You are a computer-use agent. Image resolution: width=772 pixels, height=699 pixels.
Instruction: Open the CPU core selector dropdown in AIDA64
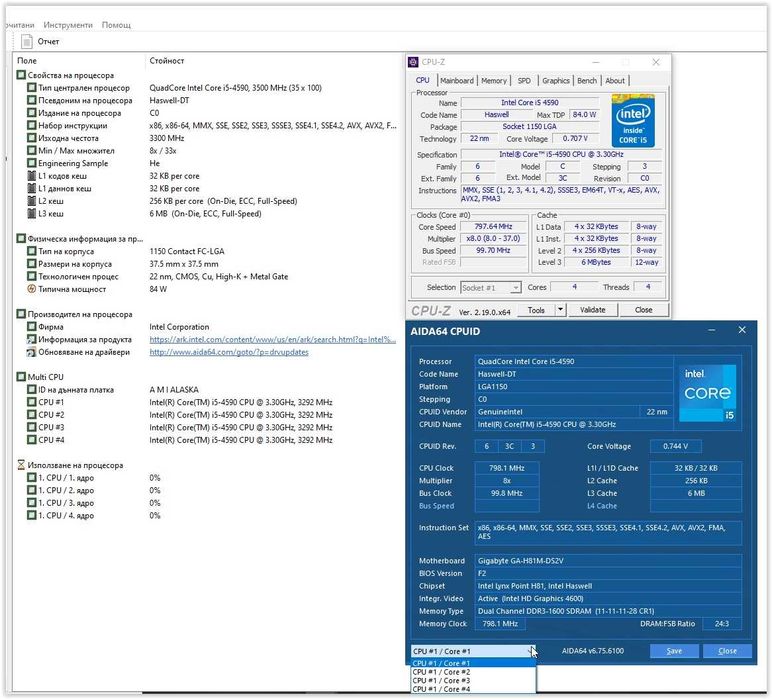click(474, 651)
